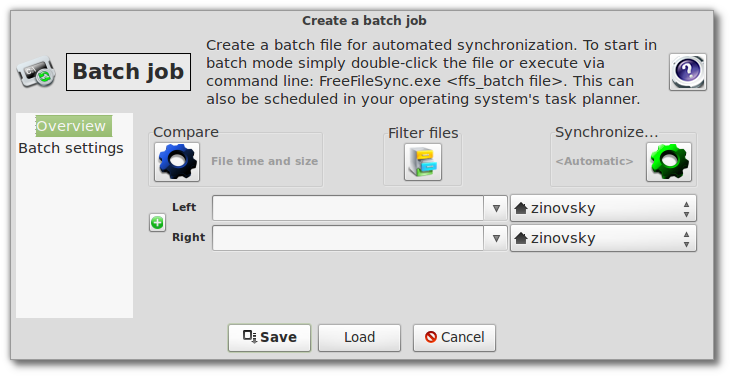Click the 'Compare' group label
Image resolution: width=731 pixels, height=377 pixels.
186,132
